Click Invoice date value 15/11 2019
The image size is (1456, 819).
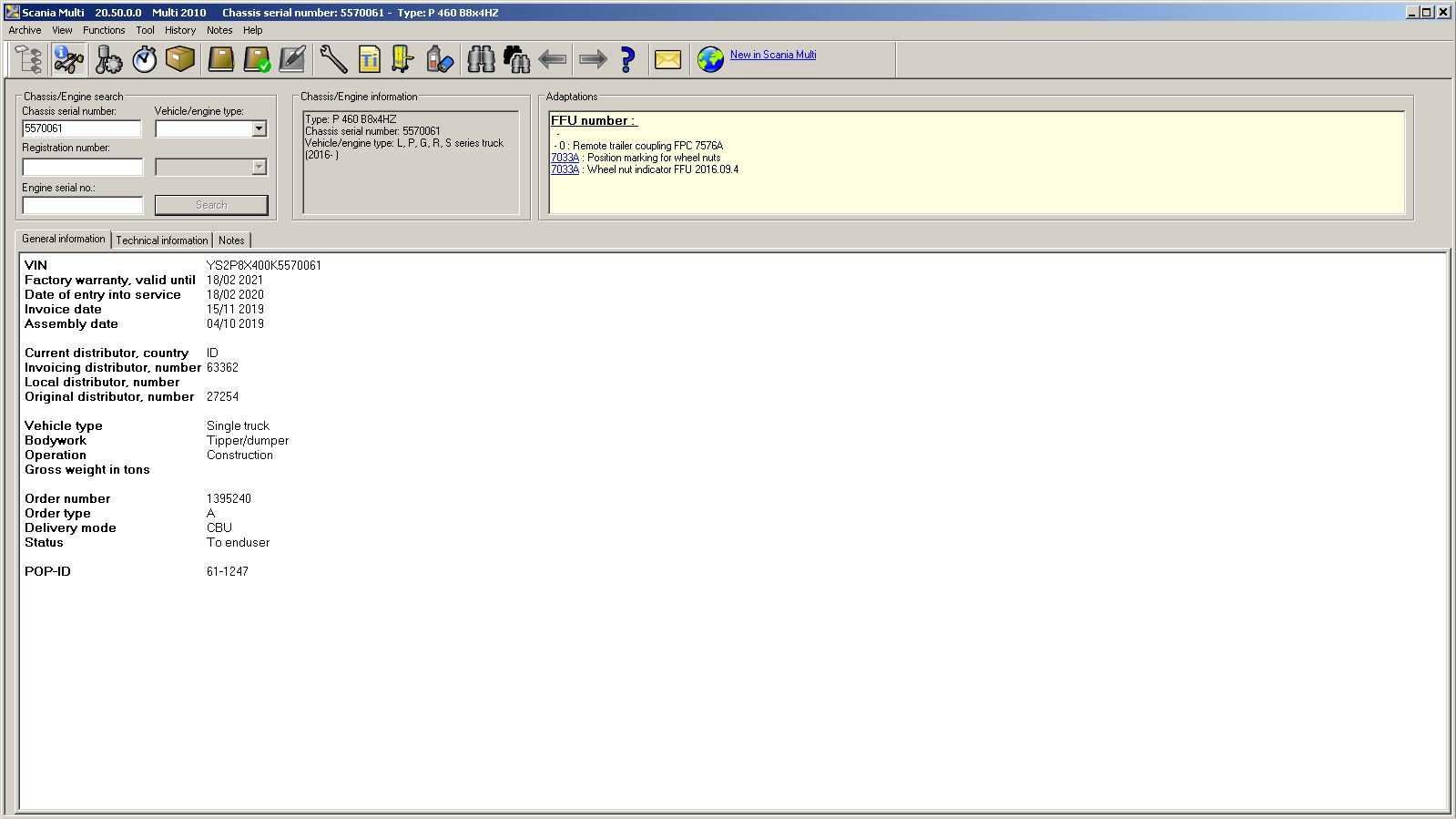point(235,309)
